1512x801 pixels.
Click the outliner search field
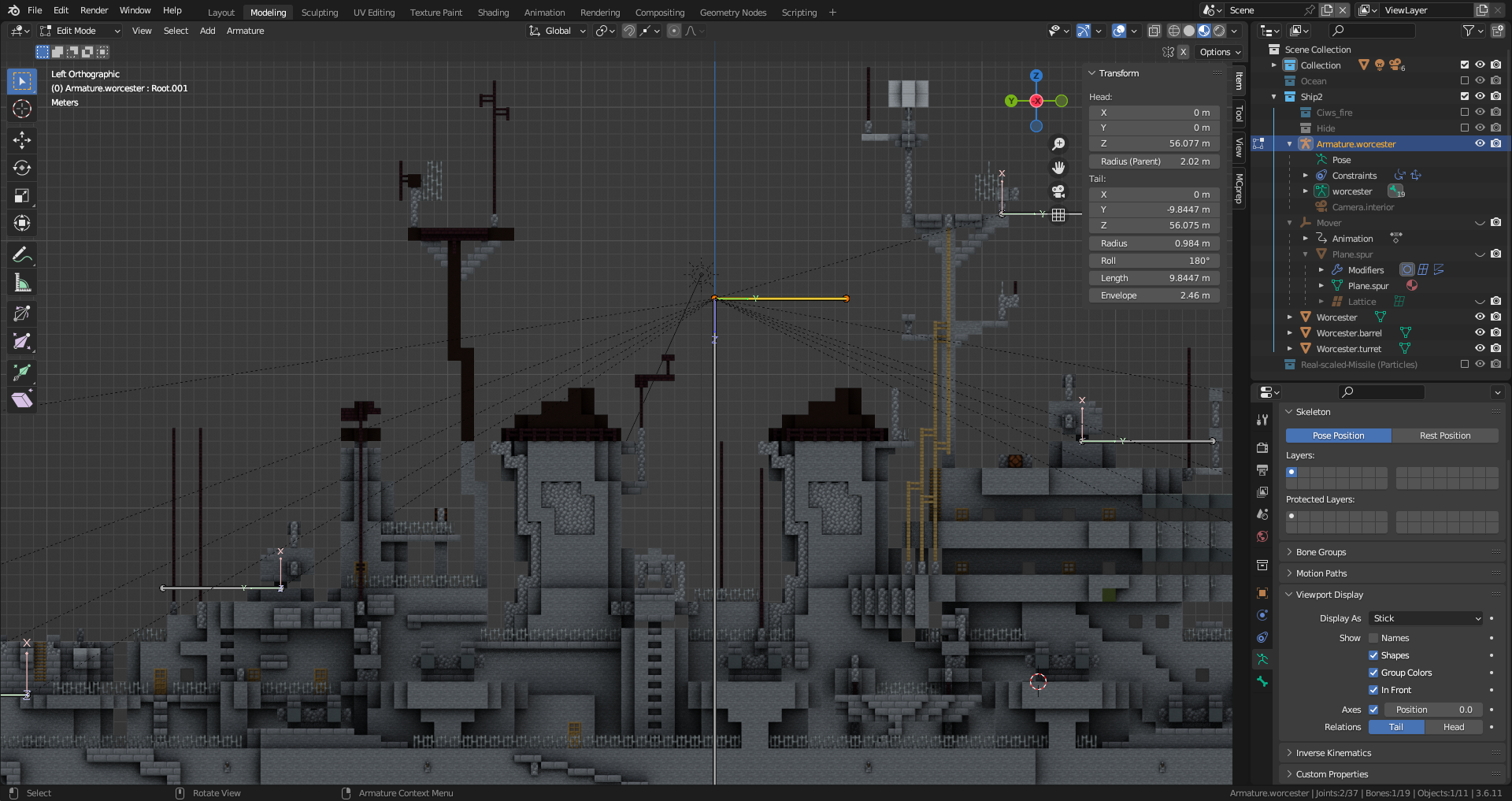point(1372,31)
